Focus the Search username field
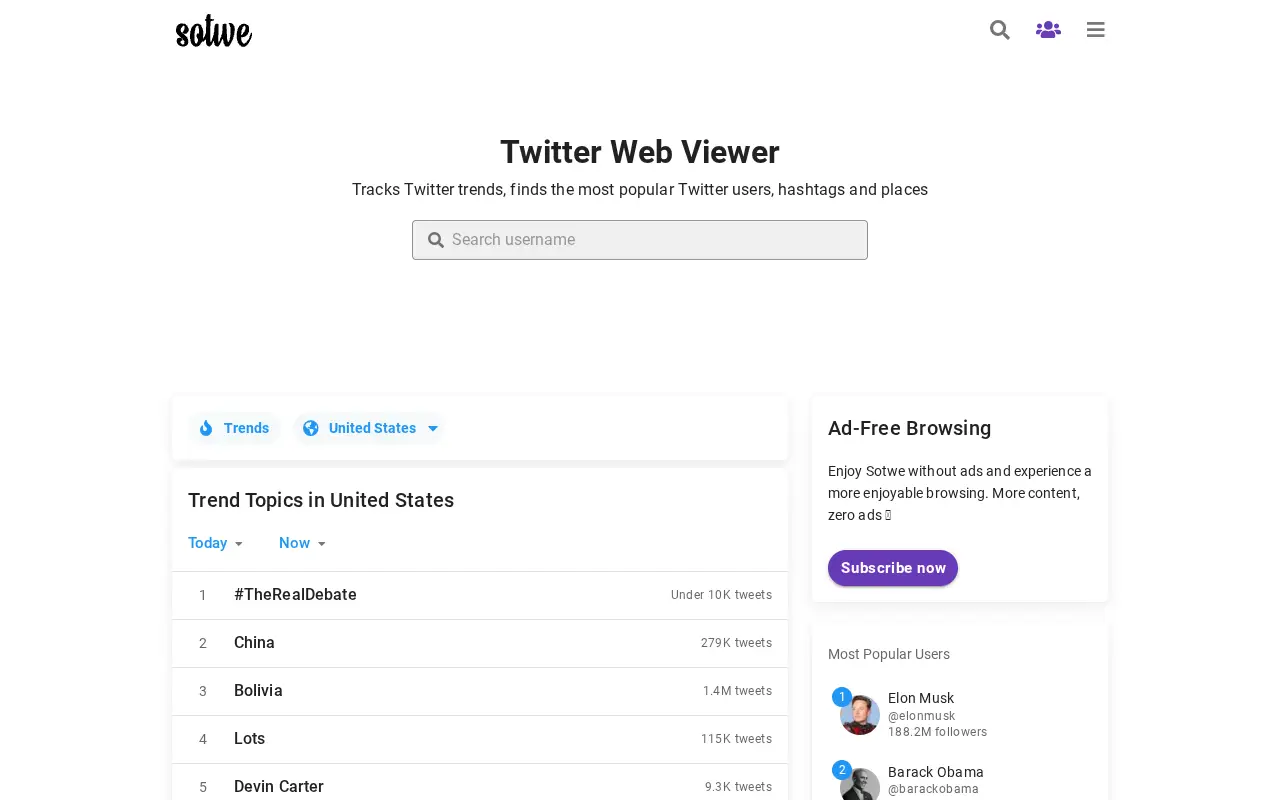The image size is (1280, 800). click(x=640, y=240)
